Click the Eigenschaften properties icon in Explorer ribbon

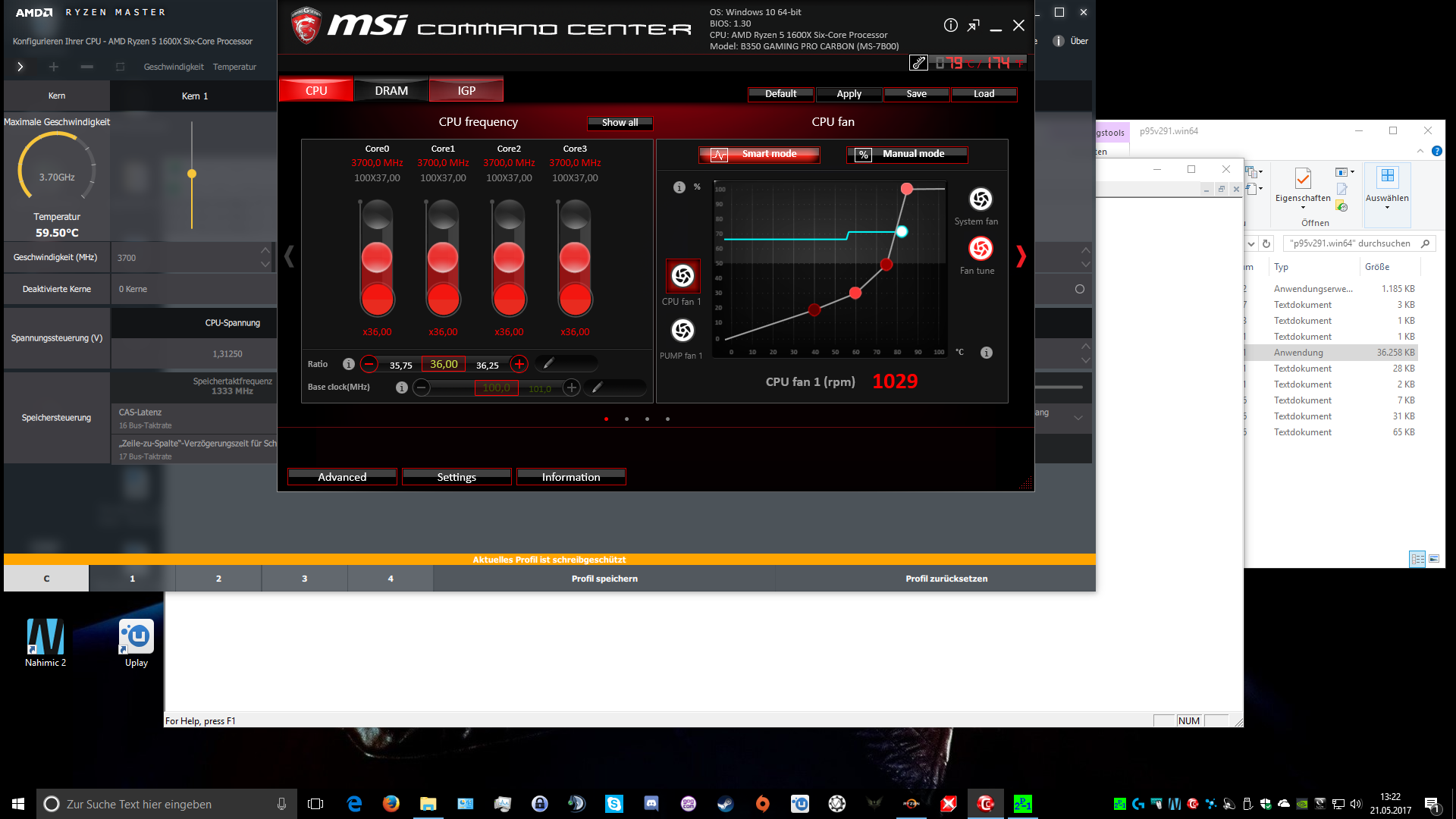coord(1303,177)
